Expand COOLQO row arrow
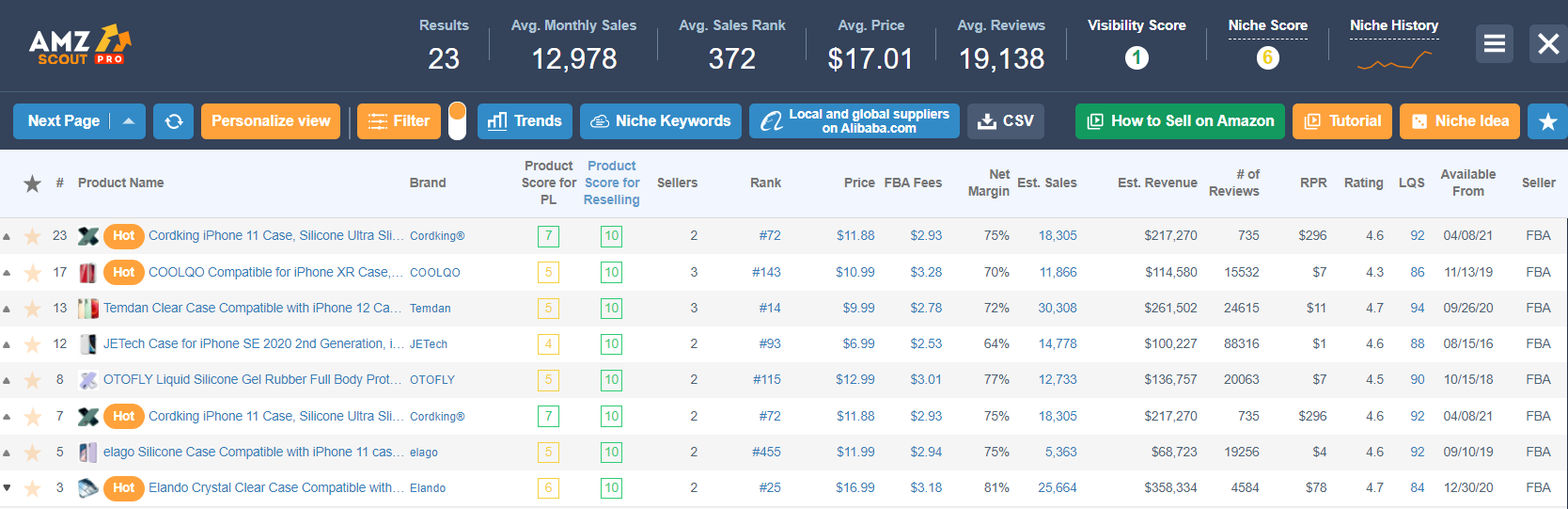Screen dimensions: 1568x509 tap(7, 273)
